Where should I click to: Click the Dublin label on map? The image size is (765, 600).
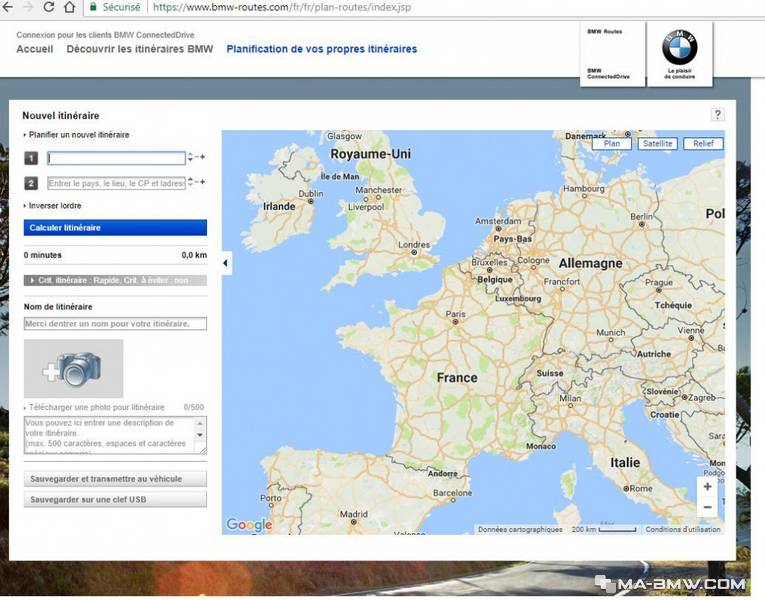(x=311, y=194)
